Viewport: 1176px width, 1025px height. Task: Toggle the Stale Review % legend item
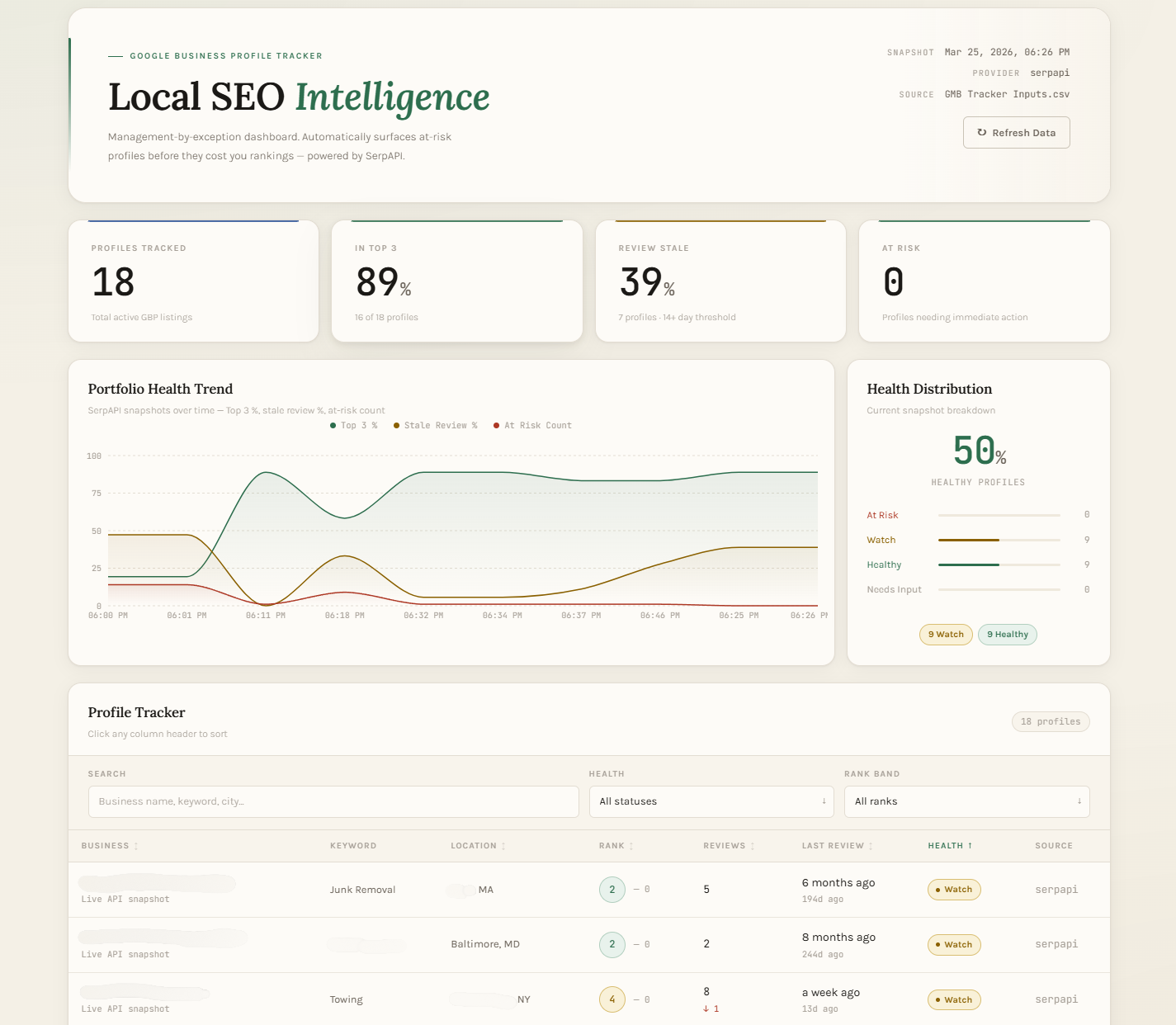435,425
